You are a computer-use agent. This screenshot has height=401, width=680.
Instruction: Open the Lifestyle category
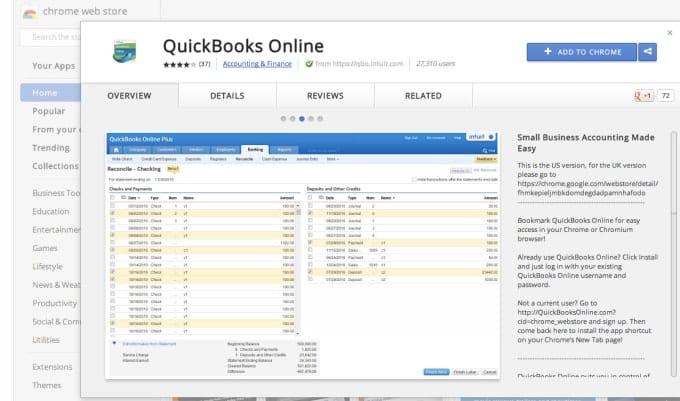click(47, 267)
